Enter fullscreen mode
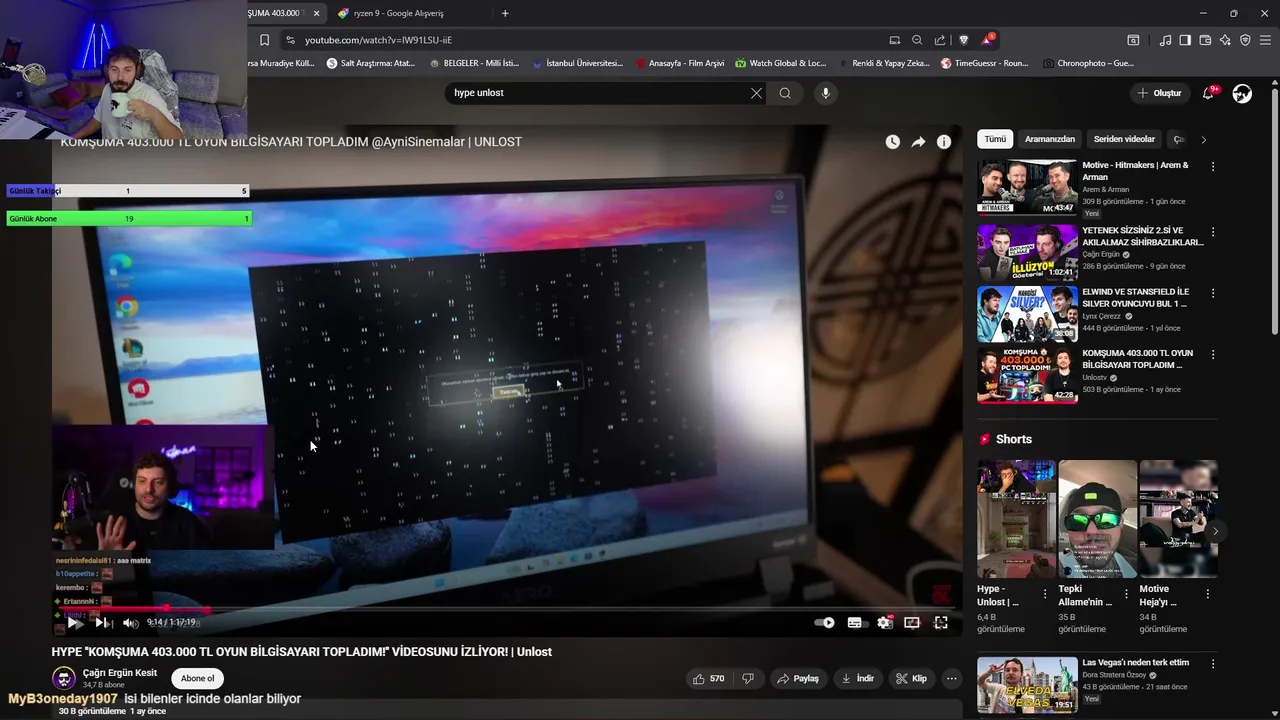 pos(941,622)
